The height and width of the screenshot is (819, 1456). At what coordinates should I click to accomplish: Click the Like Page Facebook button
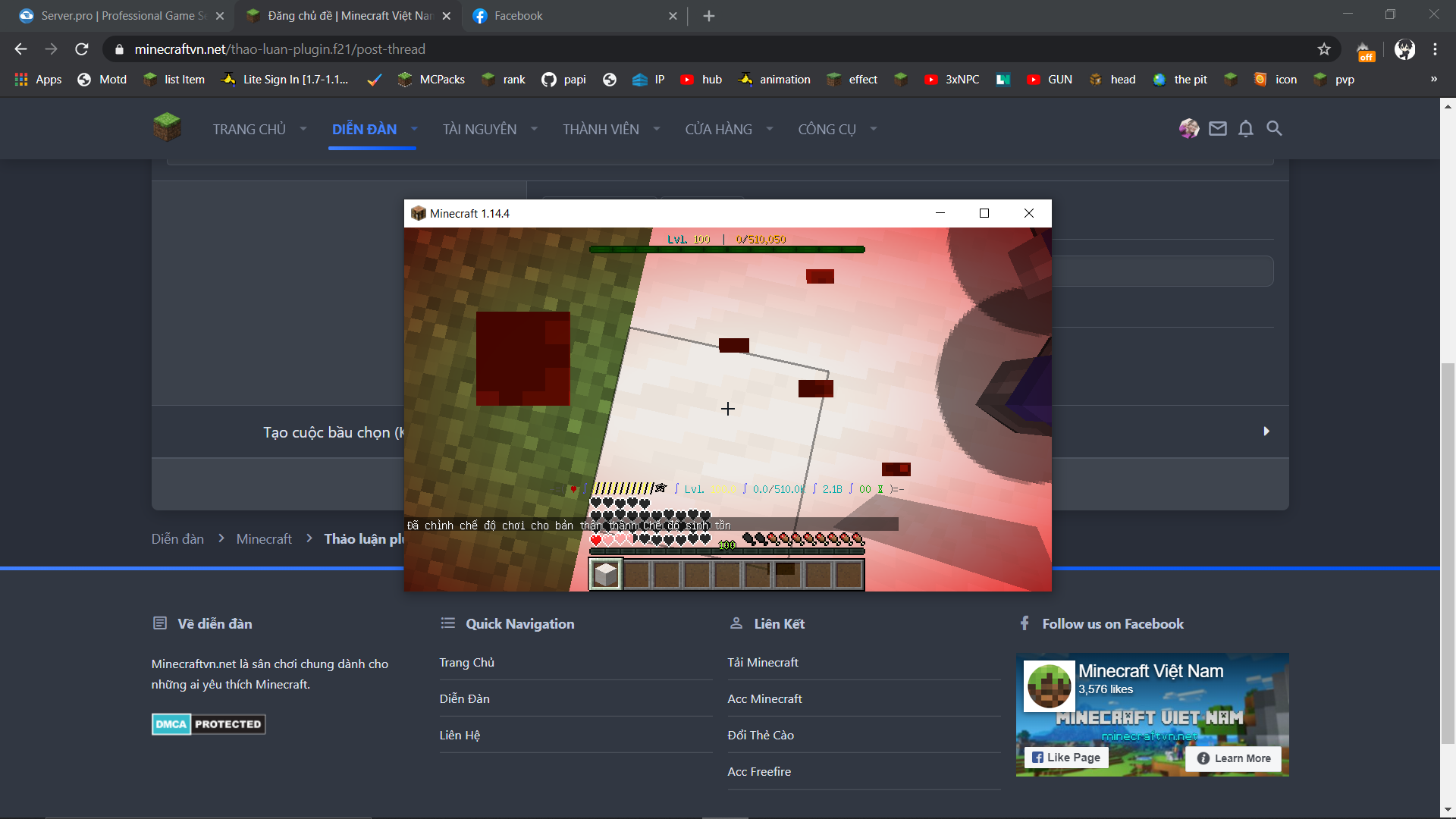[1066, 758]
